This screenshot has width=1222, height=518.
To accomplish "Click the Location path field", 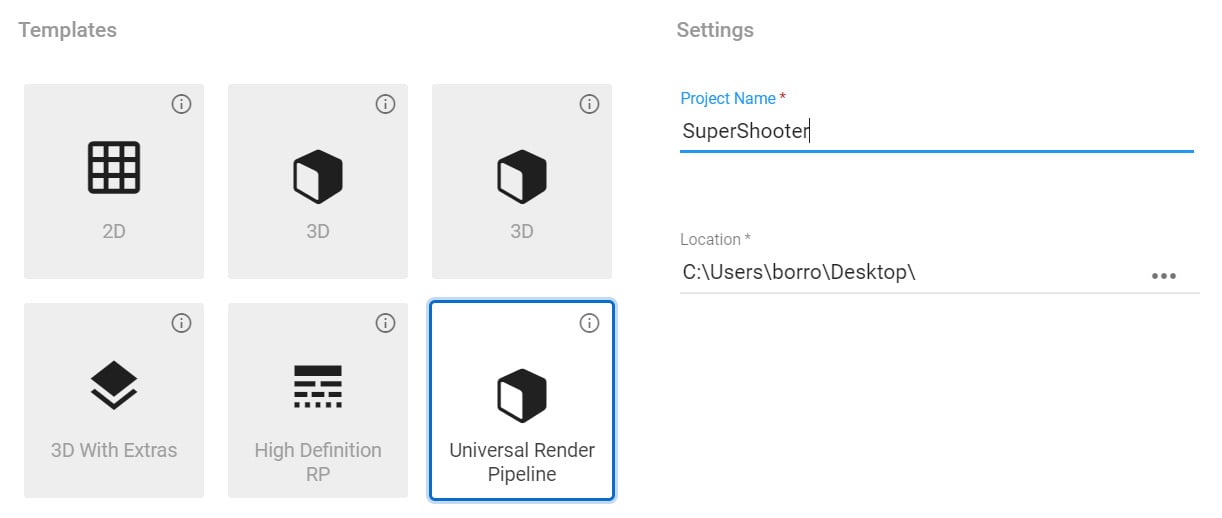I will coord(900,272).
